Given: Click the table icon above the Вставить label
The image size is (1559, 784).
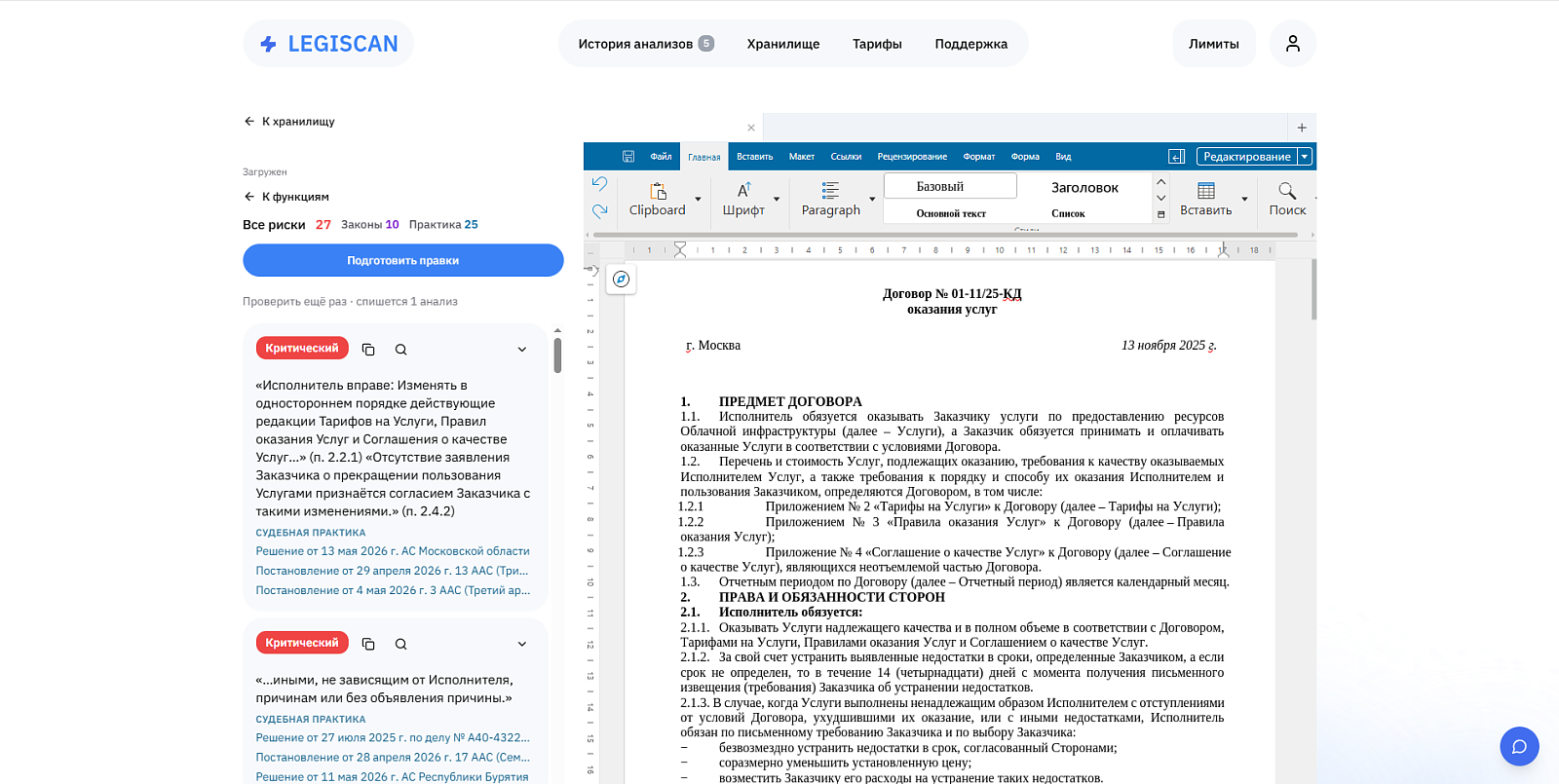Looking at the screenshot, I should [1206, 191].
